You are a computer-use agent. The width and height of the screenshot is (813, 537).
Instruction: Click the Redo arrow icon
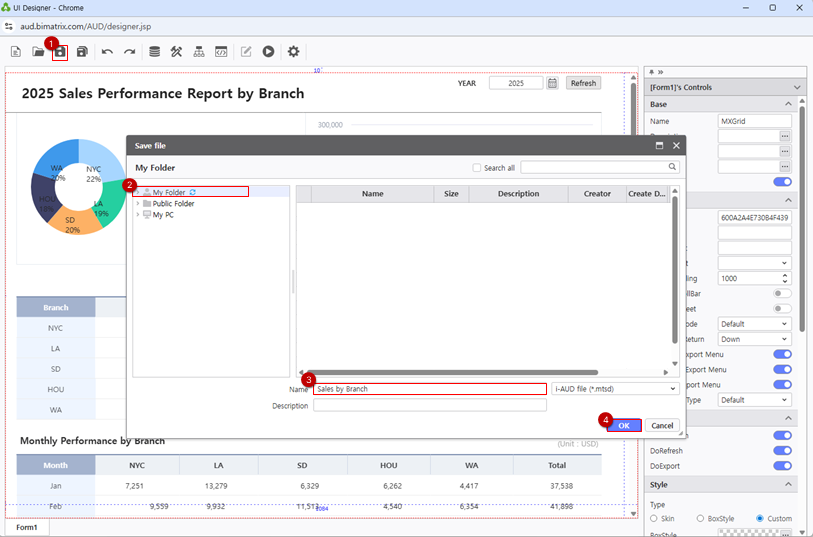(129, 52)
